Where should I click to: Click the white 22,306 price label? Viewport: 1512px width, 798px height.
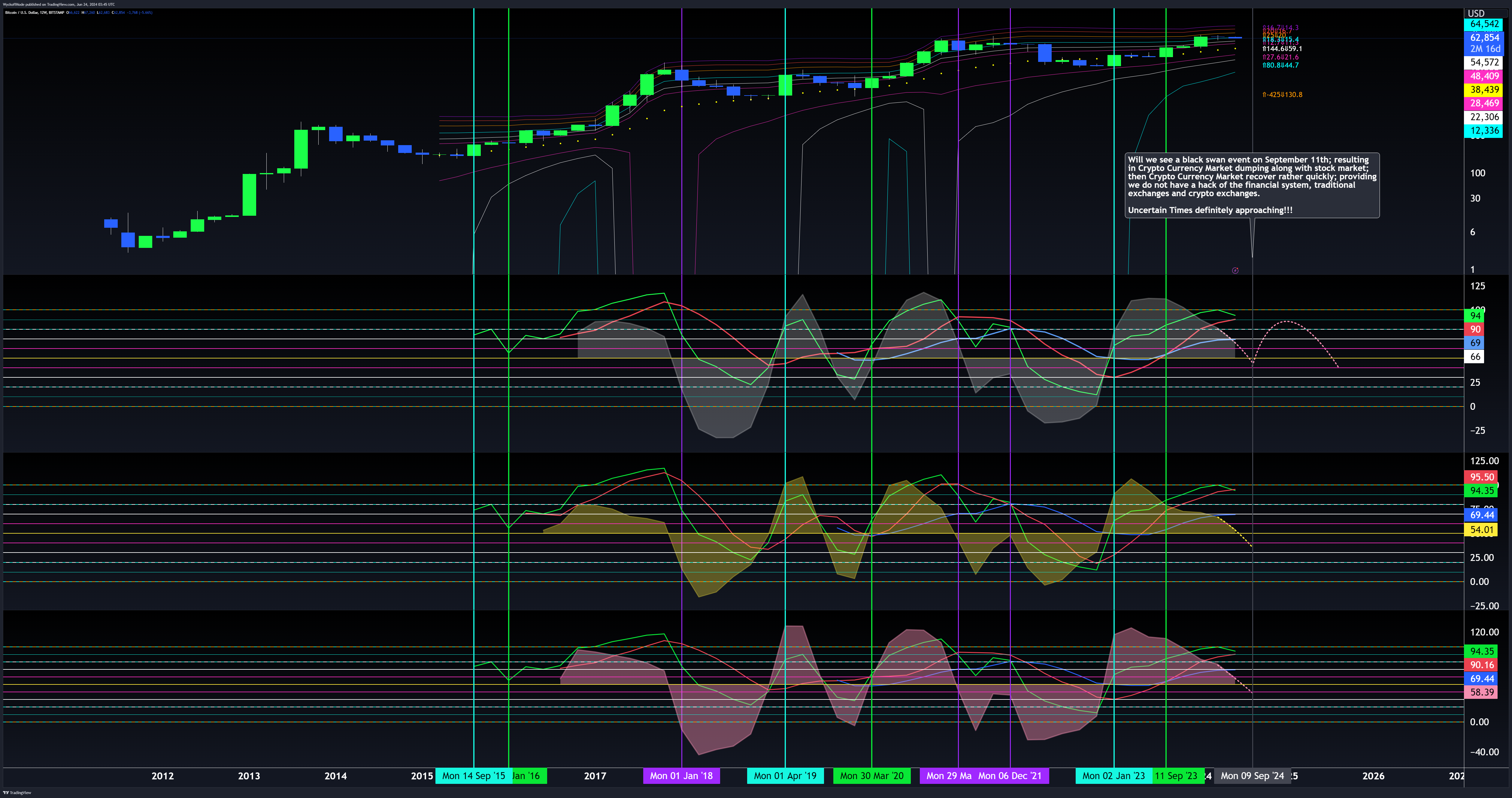(x=1484, y=117)
